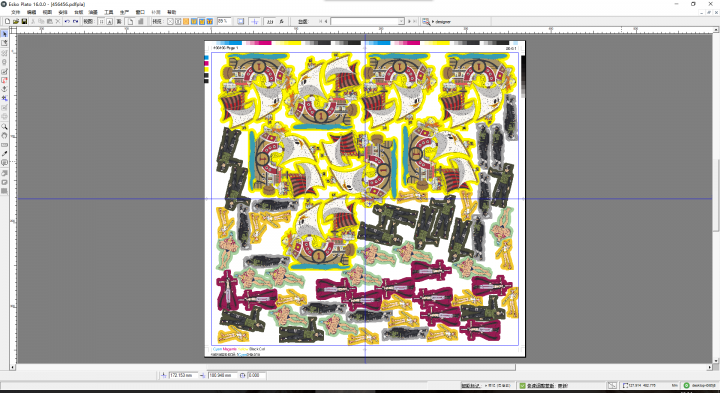Toggle the crossed-box outline view button
Image resolution: width=720 pixels, height=393 pixels.
(x=170, y=21)
